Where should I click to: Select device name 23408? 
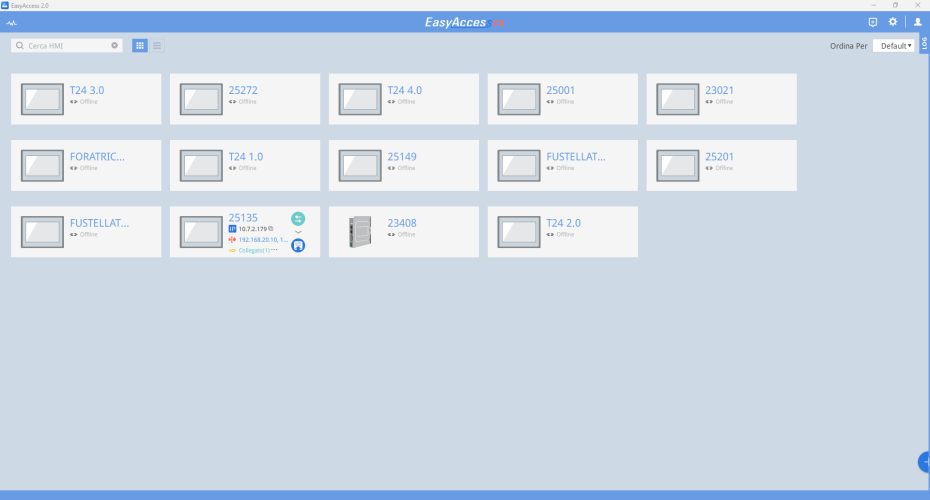(402, 223)
